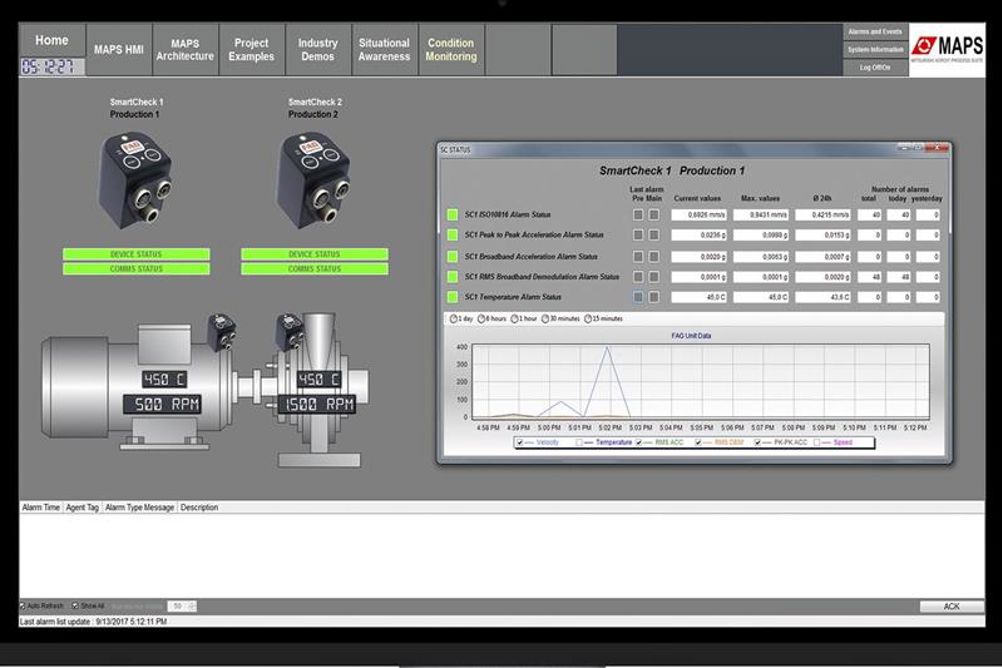
Task: Click Pre alarm box in Broadband Acceleration row
Action: (638, 256)
